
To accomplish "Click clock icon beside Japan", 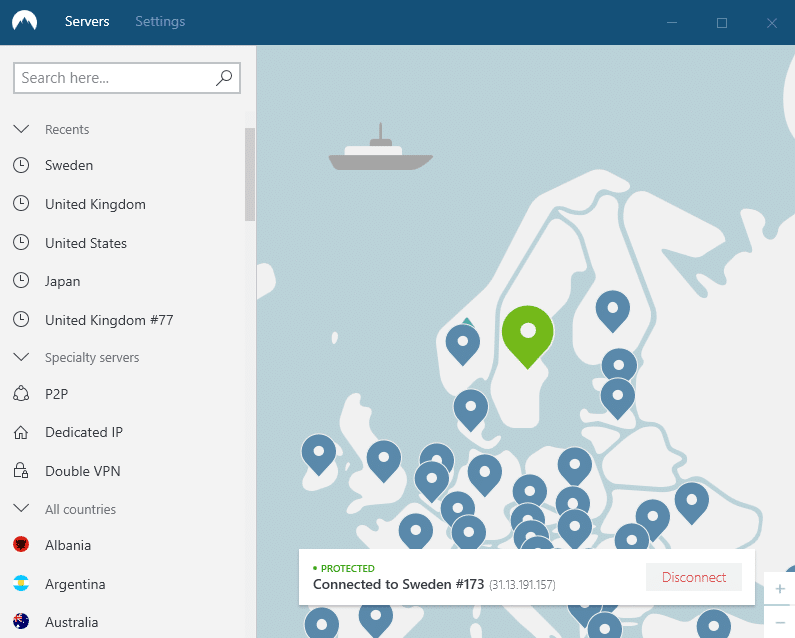I will pyautogui.click(x=21, y=280).
